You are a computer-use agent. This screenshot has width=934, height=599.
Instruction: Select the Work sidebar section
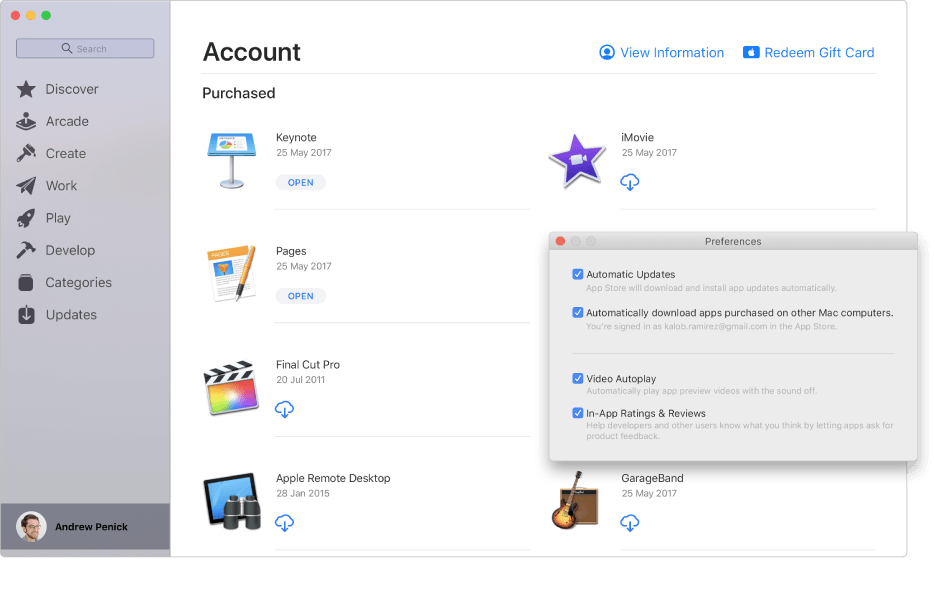tap(60, 186)
